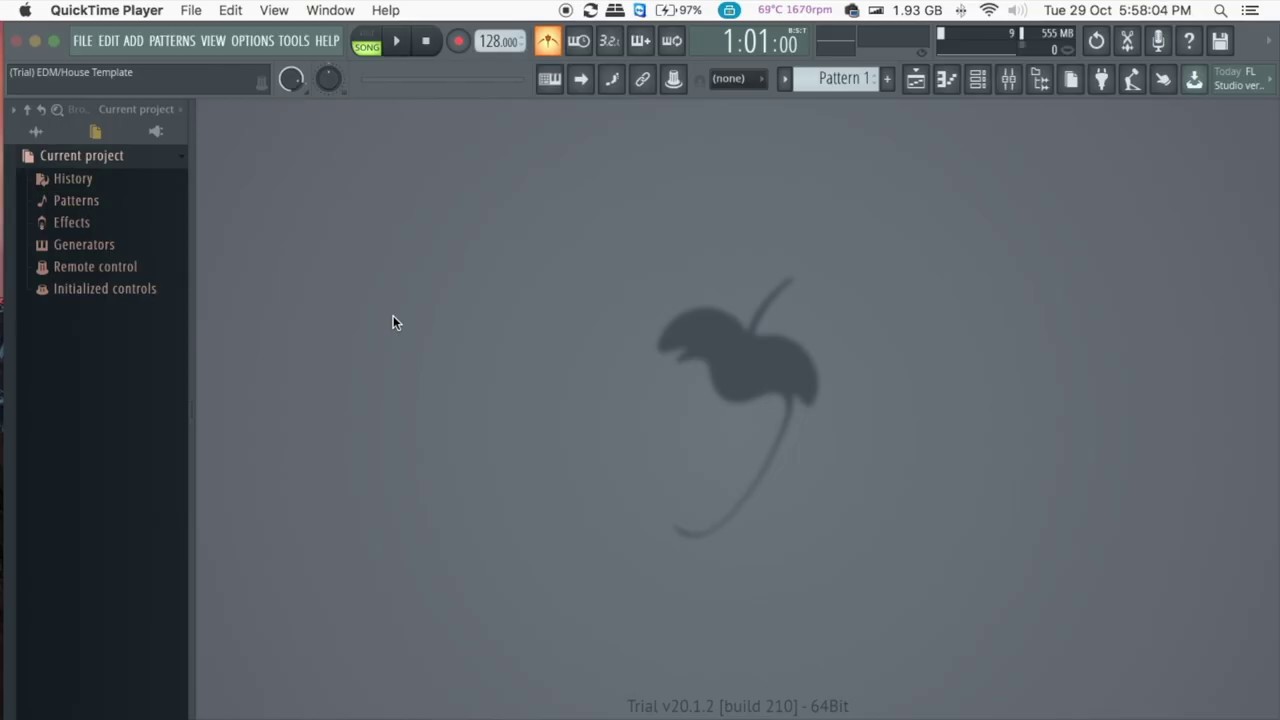The height and width of the screenshot is (720, 1280).
Task: Click the scissors audio editor icon
Action: point(1127,41)
